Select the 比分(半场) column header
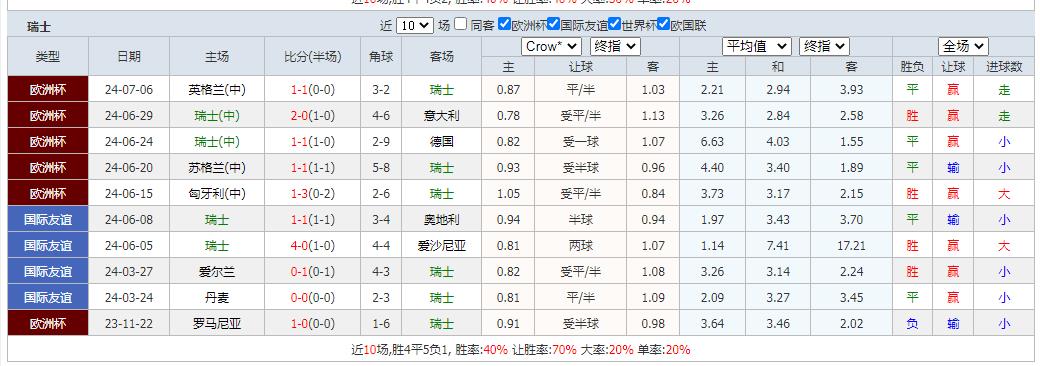Viewport: 1040px width, 366px height. pyautogui.click(x=312, y=56)
